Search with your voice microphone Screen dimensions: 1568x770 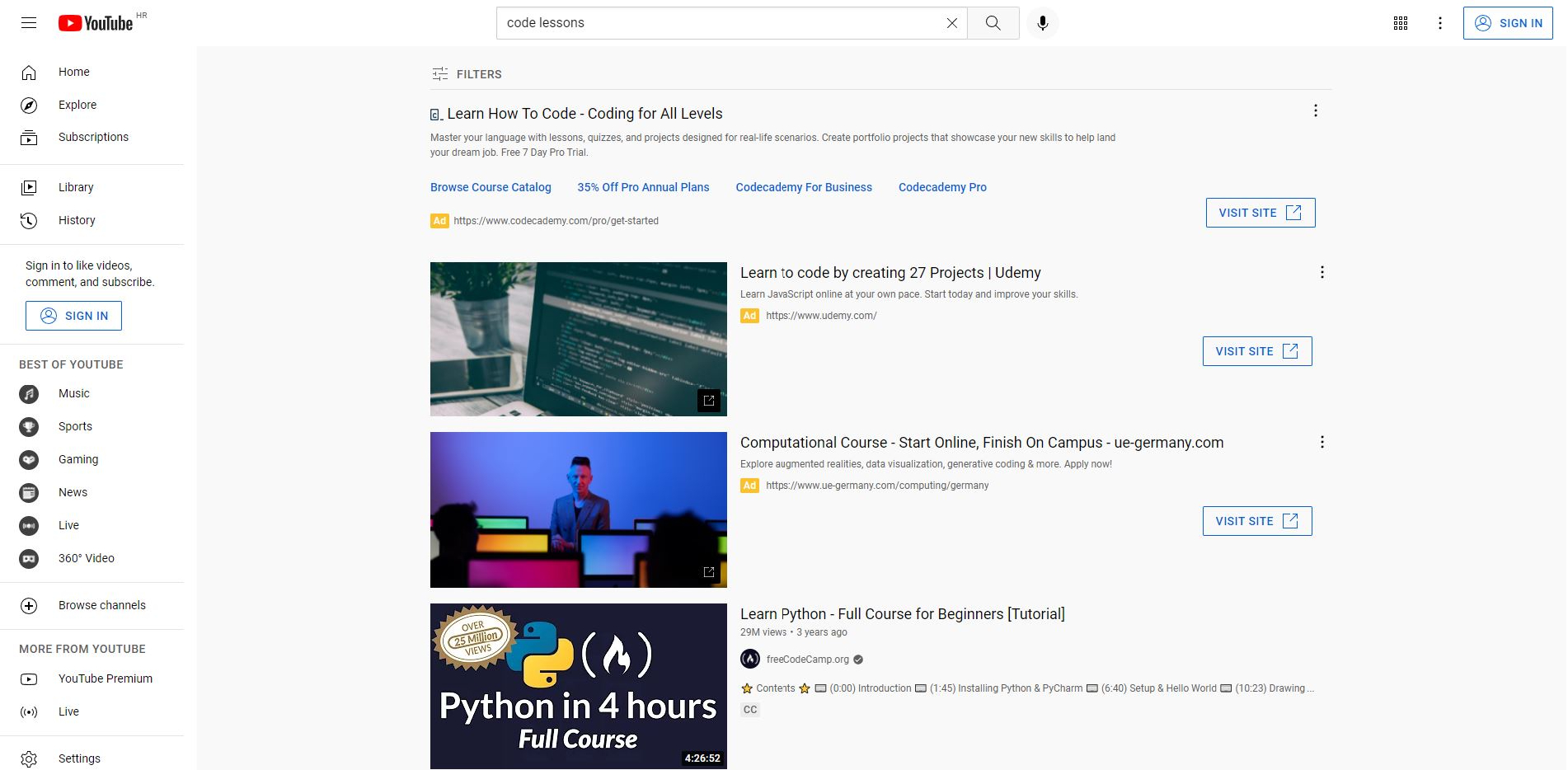coord(1043,23)
